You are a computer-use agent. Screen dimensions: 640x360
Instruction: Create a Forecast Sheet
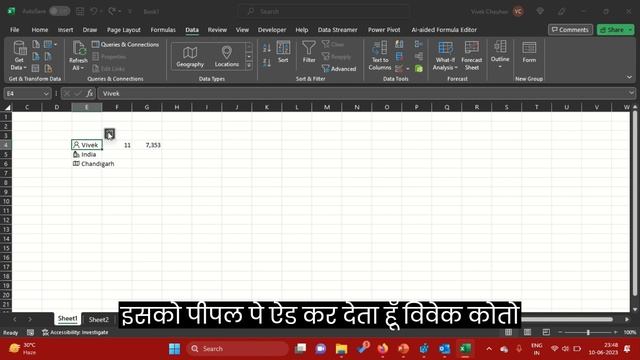click(471, 56)
